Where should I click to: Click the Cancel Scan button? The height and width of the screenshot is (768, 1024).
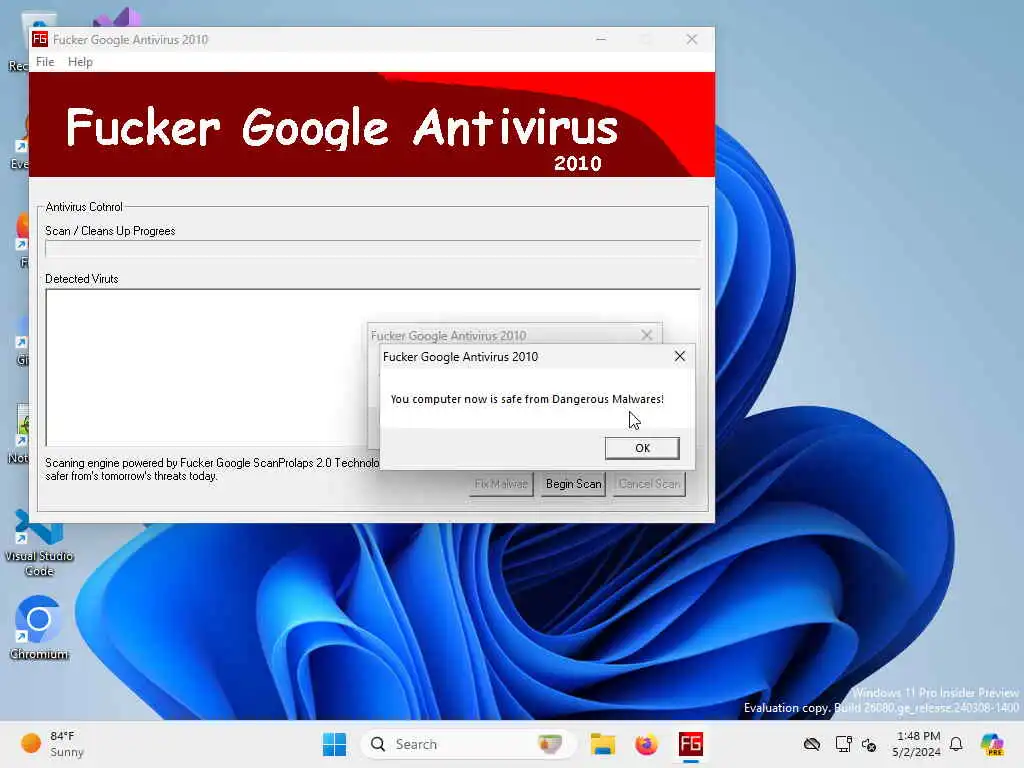649,484
